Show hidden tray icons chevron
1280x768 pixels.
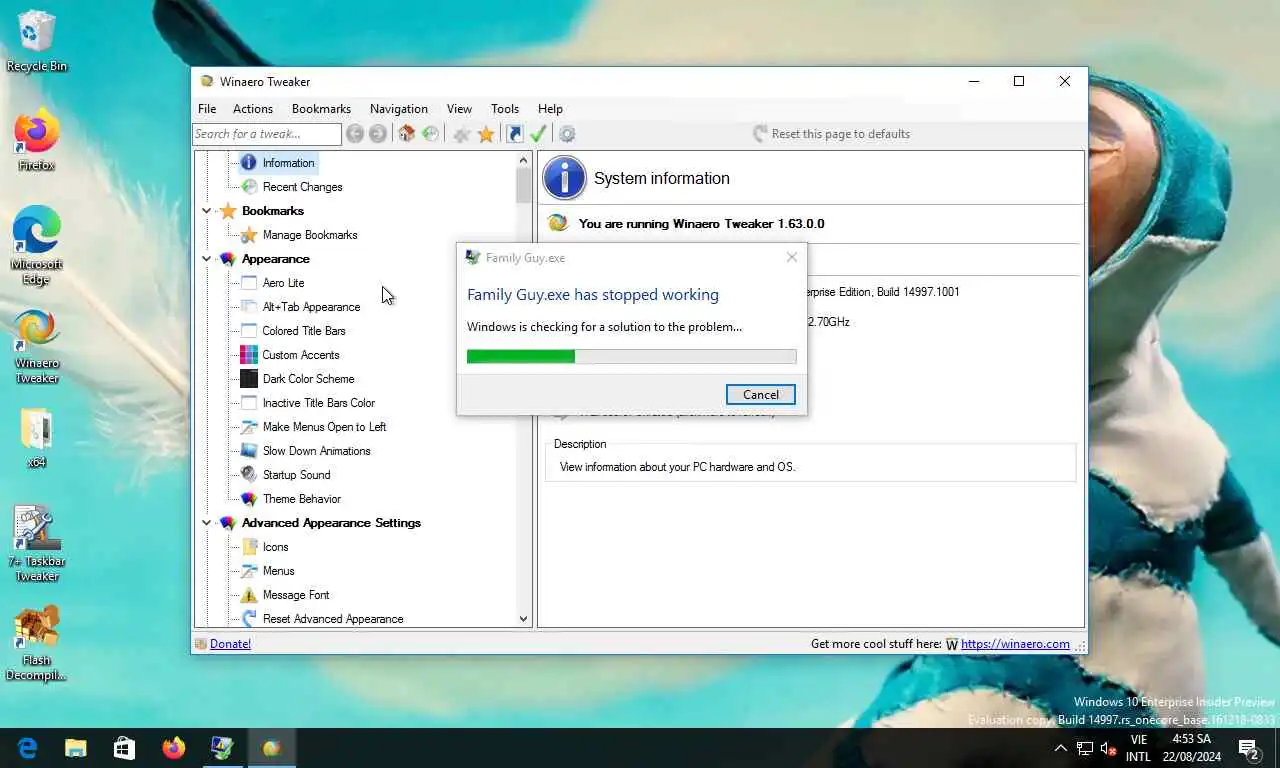pos(1060,748)
